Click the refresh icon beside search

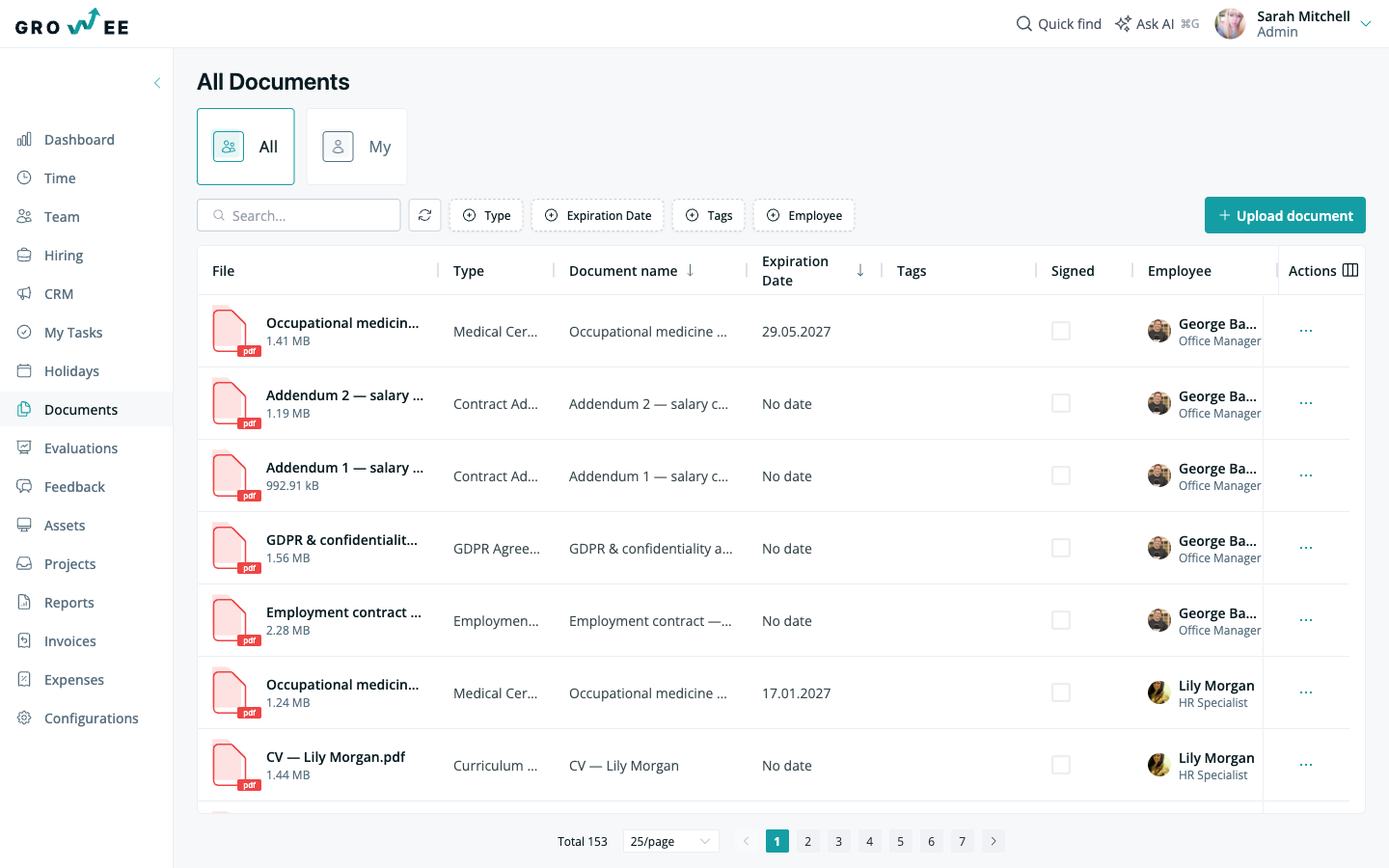tap(424, 215)
